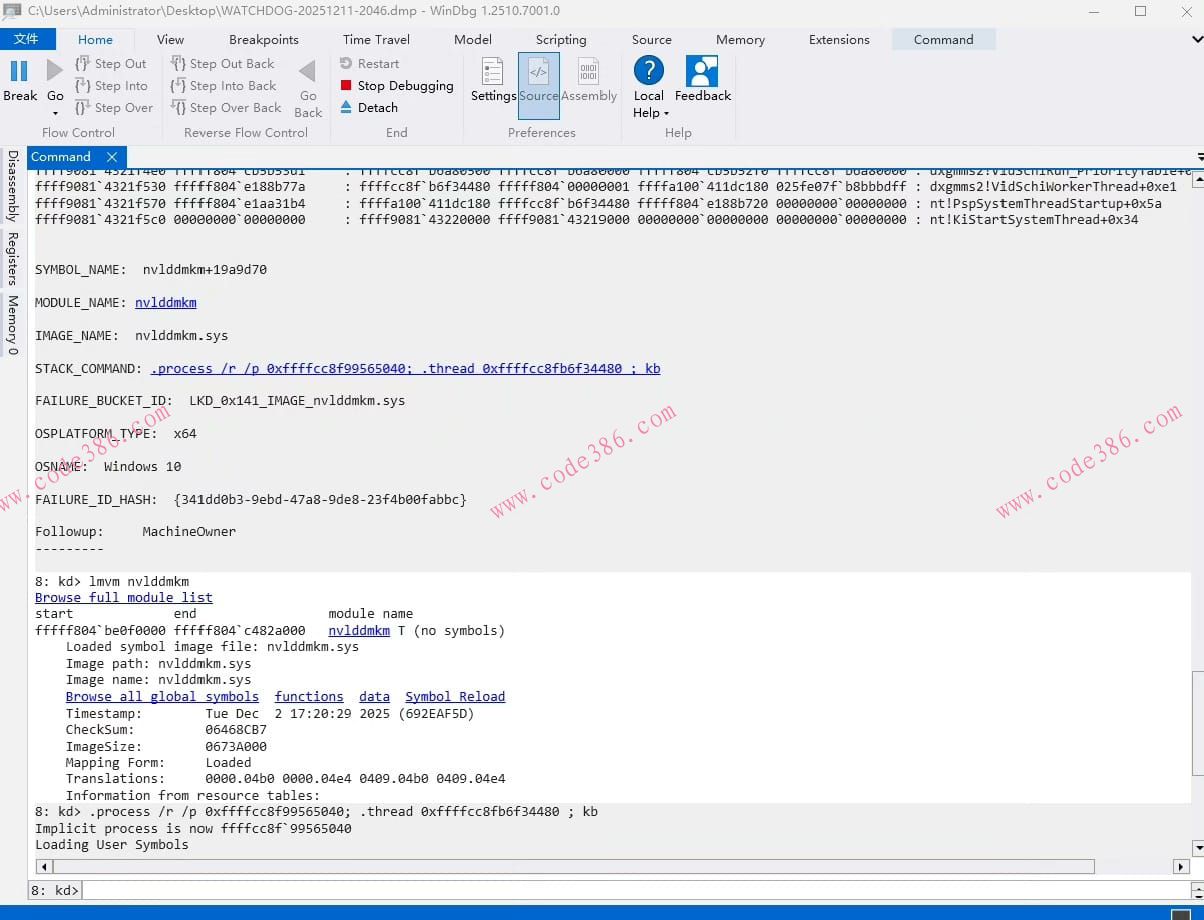
Task: Click the Go play icon
Action: click(55, 71)
